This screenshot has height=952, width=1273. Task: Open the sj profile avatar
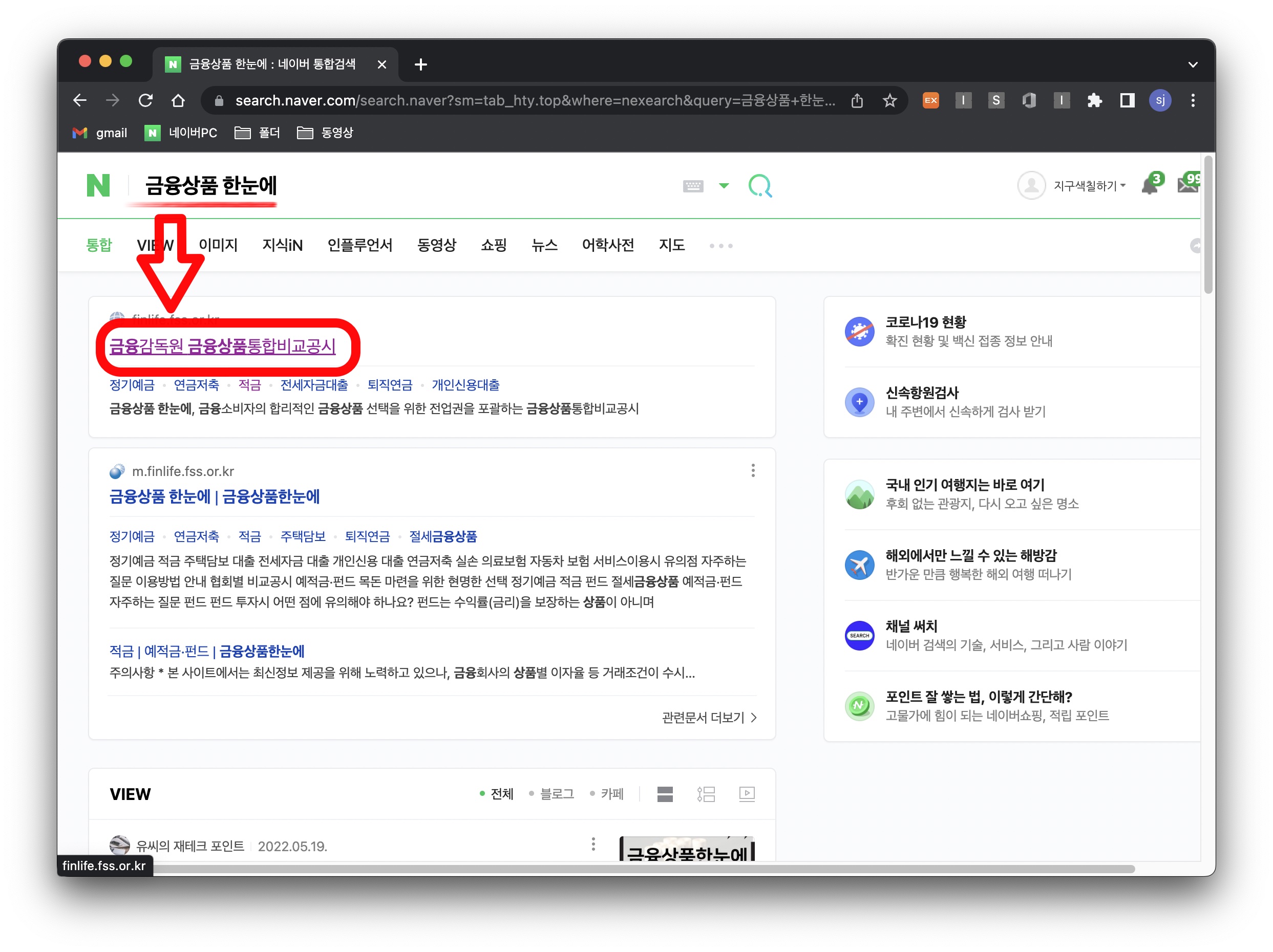tap(1160, 101)
